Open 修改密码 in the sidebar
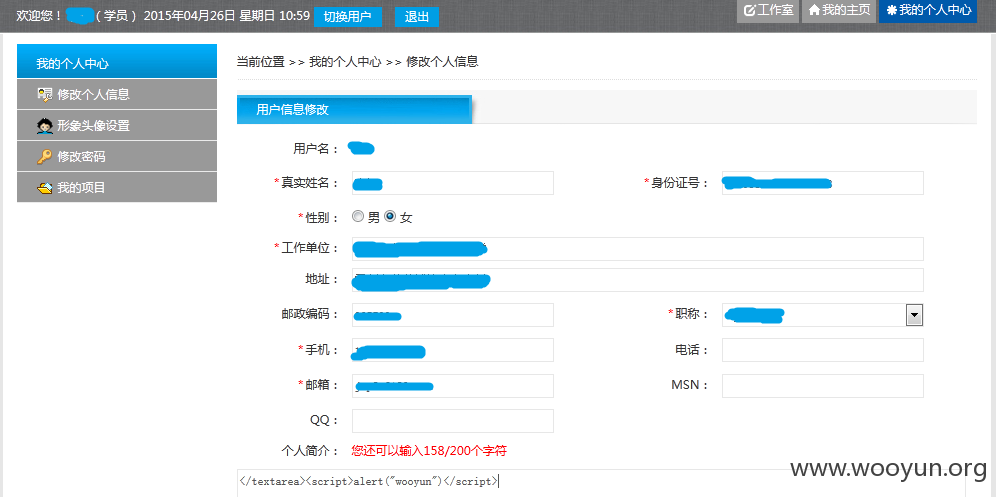This screenshot has height=497, width=996. (x=117, y=156)
